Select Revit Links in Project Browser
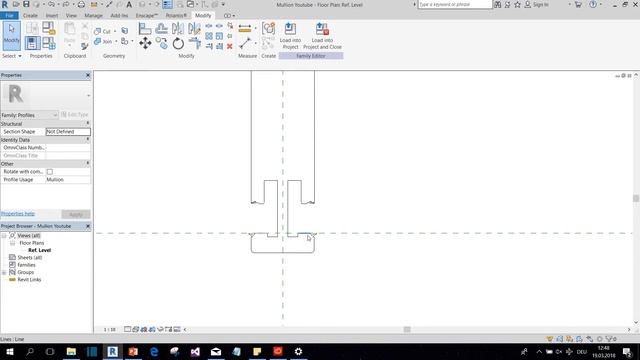The width and height of the screenshot is (640, 360). pyautogui.click(x=29, y=280)
